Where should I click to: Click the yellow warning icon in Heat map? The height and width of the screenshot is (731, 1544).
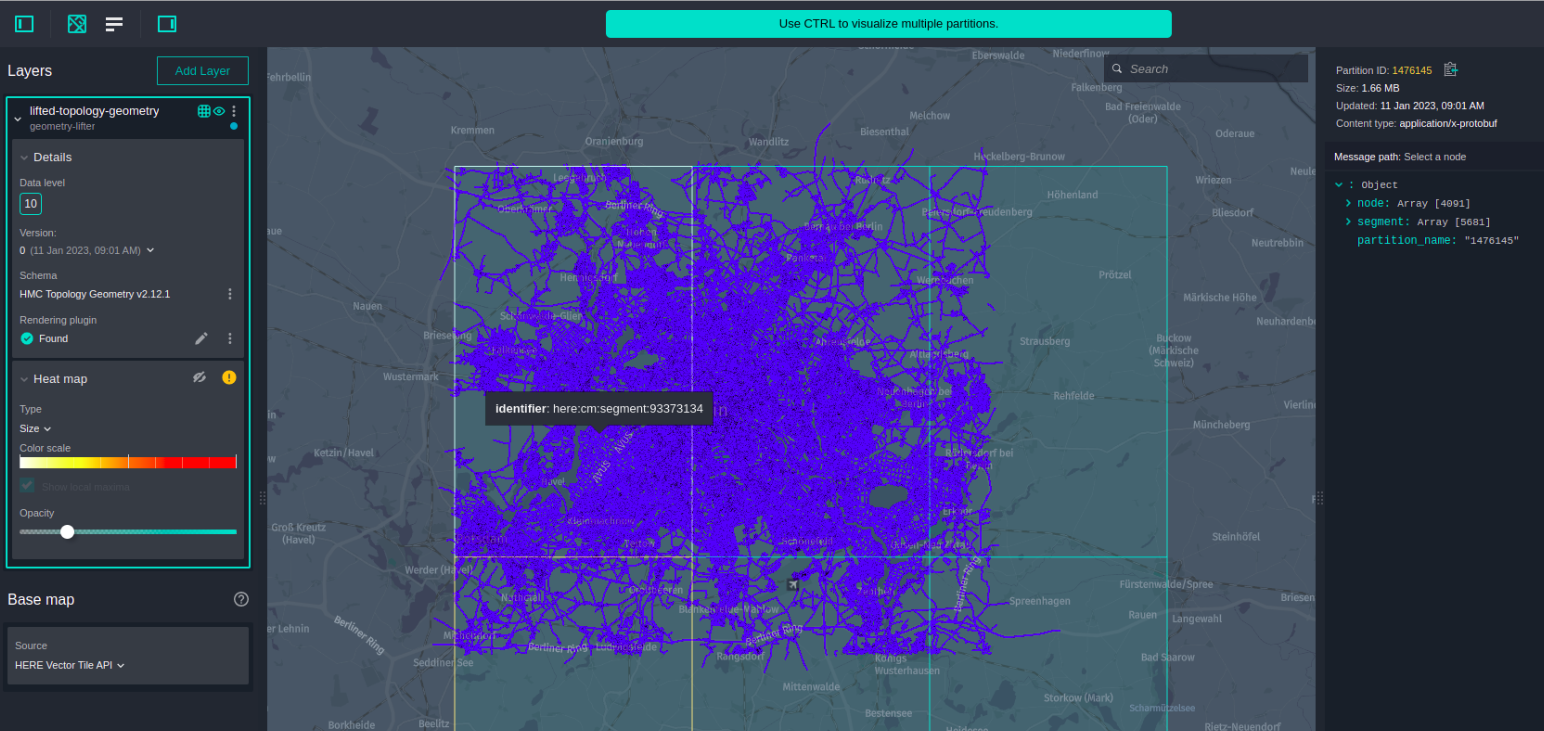(229, 377)
